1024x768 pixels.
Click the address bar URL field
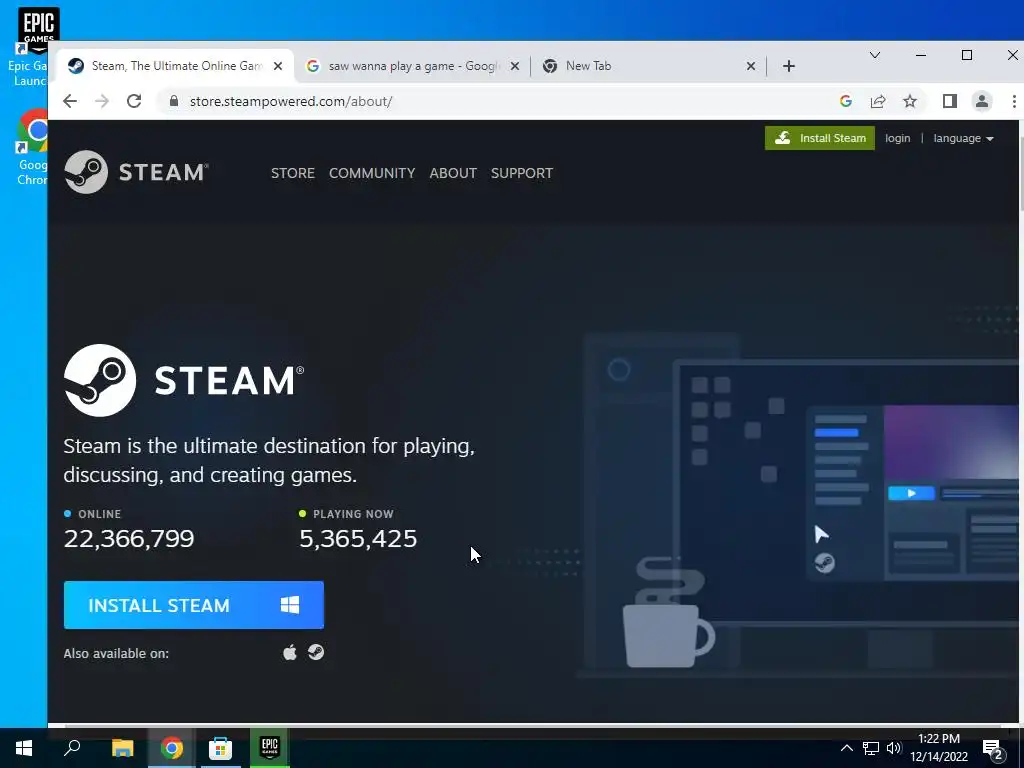pos(496,101)
